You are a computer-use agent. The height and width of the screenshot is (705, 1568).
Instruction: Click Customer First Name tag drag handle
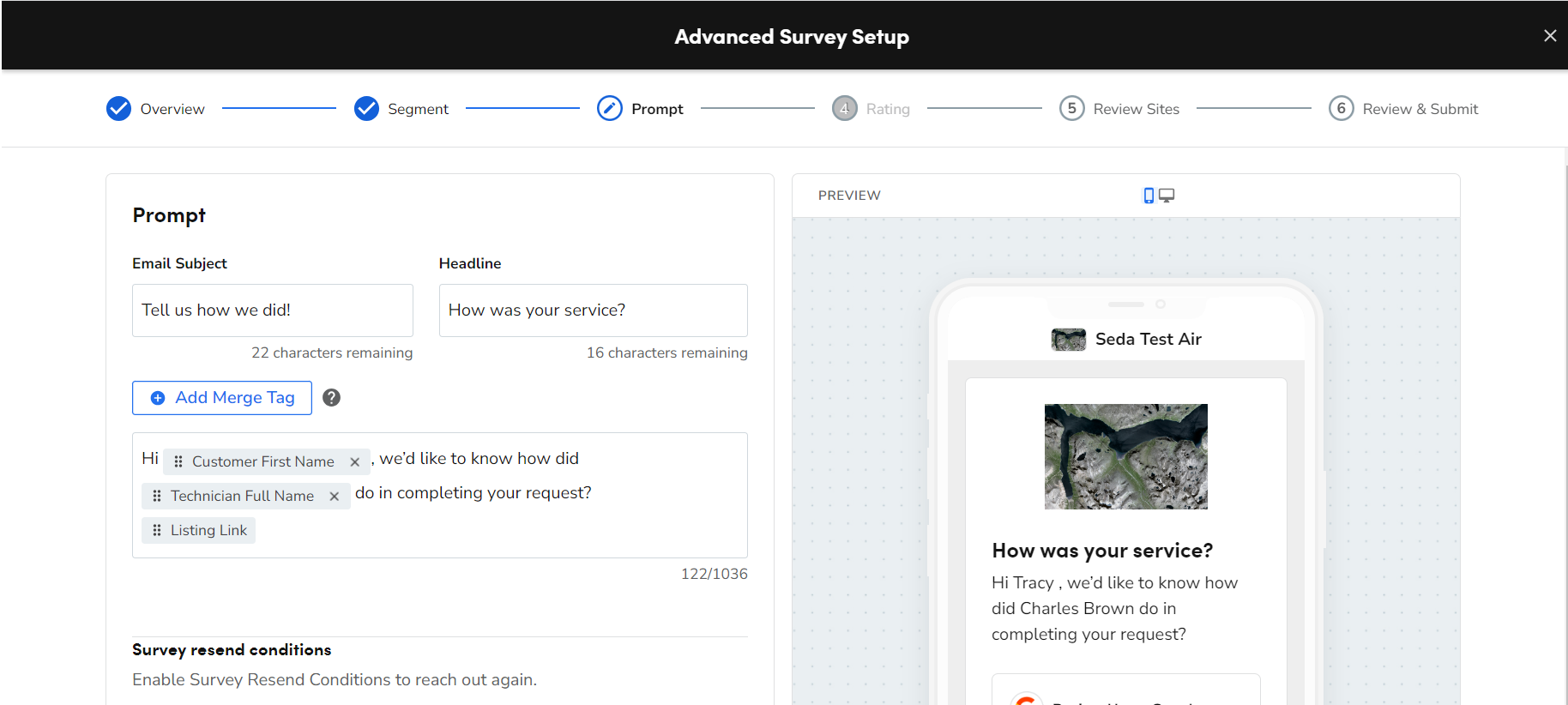pyautogui.click(x=178, y=461)
